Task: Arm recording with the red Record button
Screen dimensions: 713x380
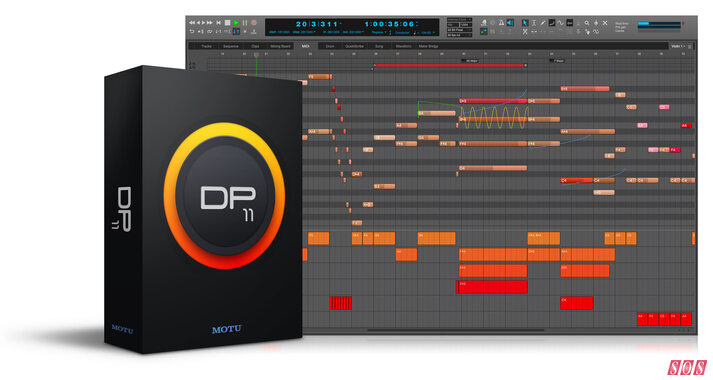Action: [254, 23]
